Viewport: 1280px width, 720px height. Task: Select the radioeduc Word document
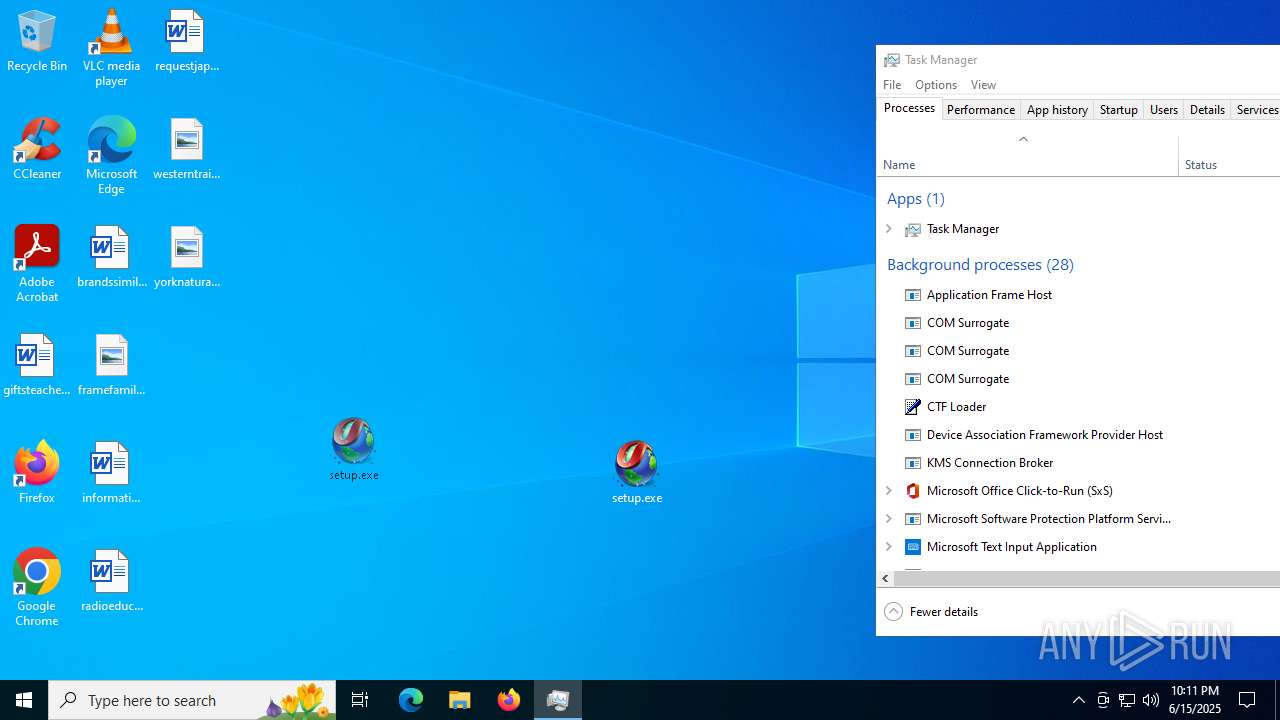tap(111, 581)
